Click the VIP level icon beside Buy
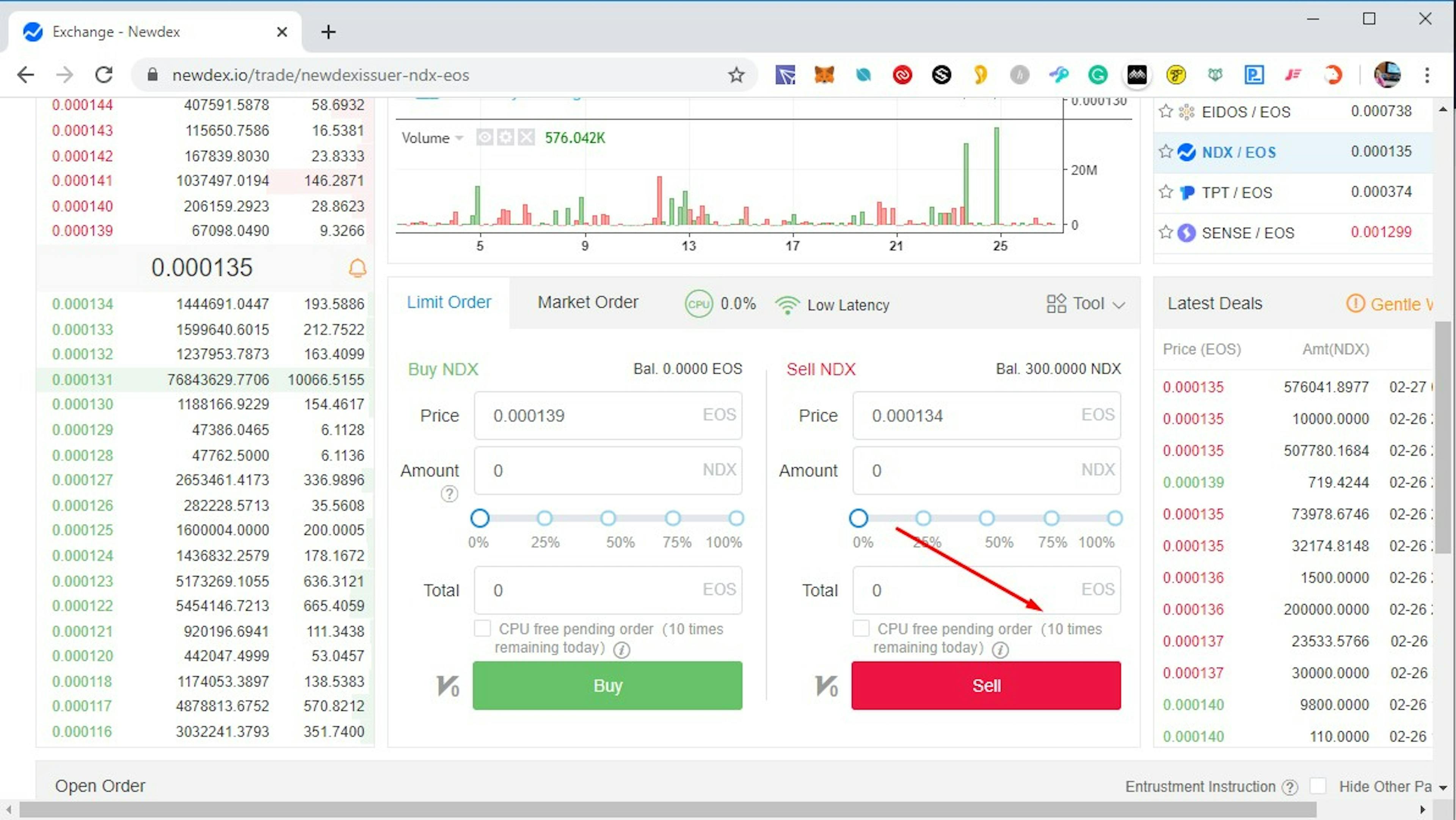The image size is (1456, 820). 448,686
